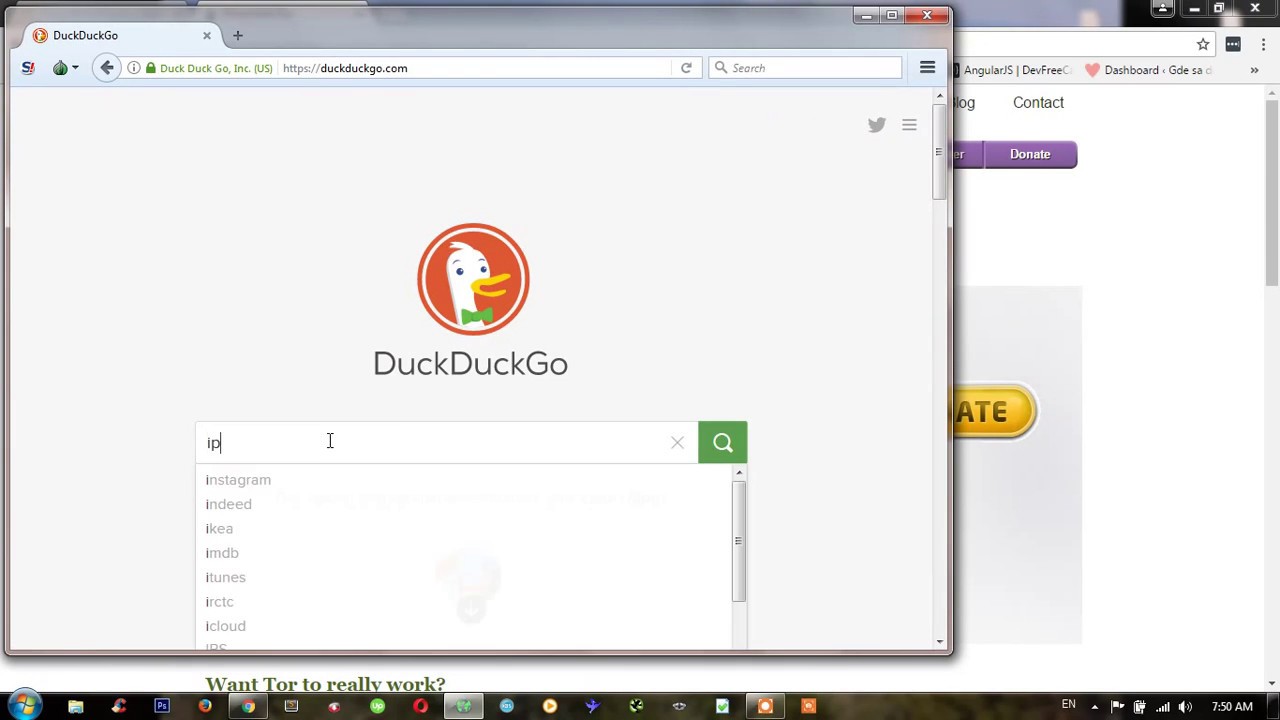The height and width of the screenshot is (720, 1280).
Task: Click the Tor Browser toolbar Search field
Action: 805,68
